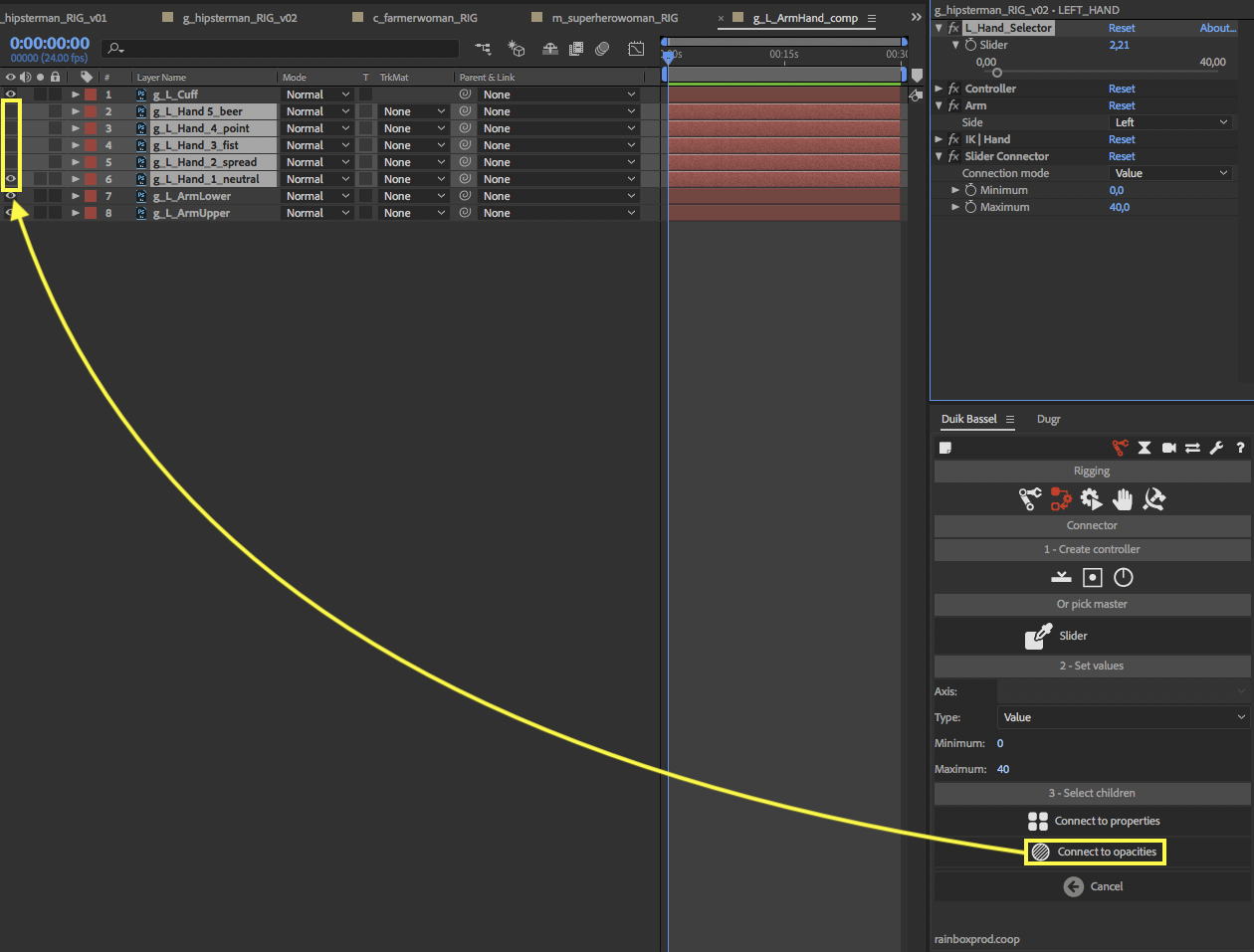Click parent pick whip for g_L_ArmLower
Screen dimensions: 1254x952
(x=465, y=196)
